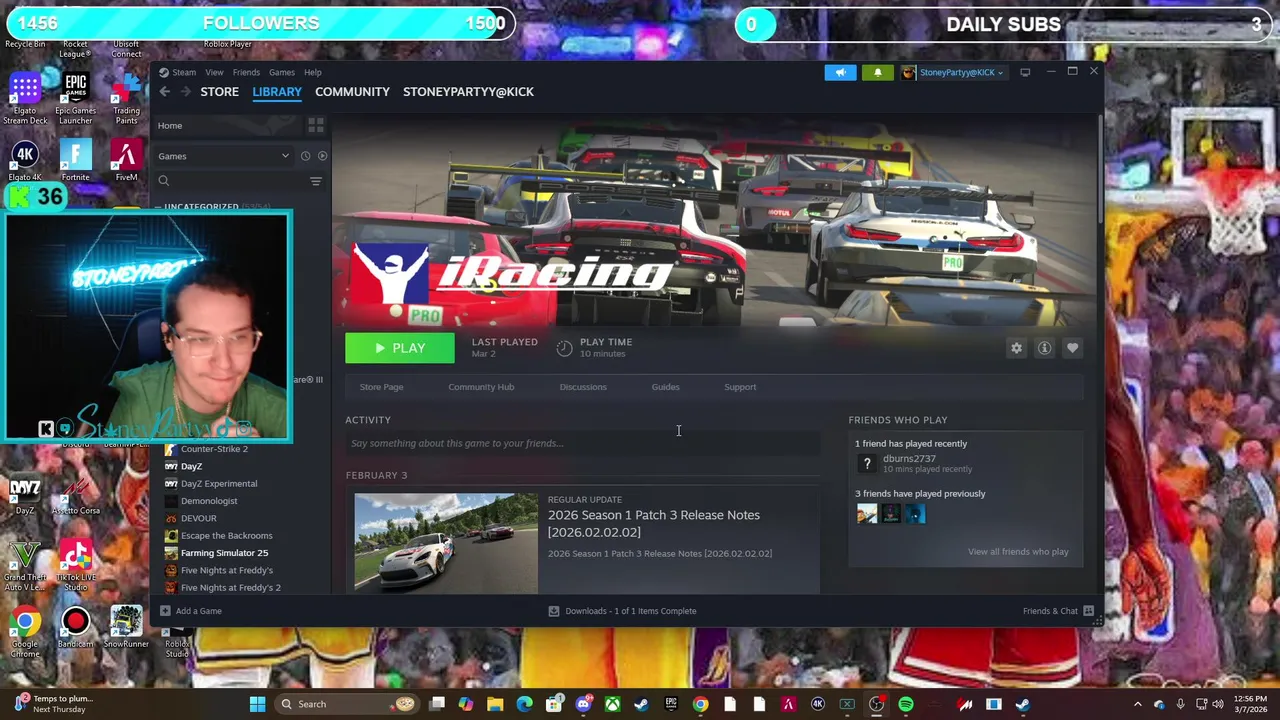Expand the Games filter dropdown
Viewport: 1280px width, 720px height.
pos(222,156)
